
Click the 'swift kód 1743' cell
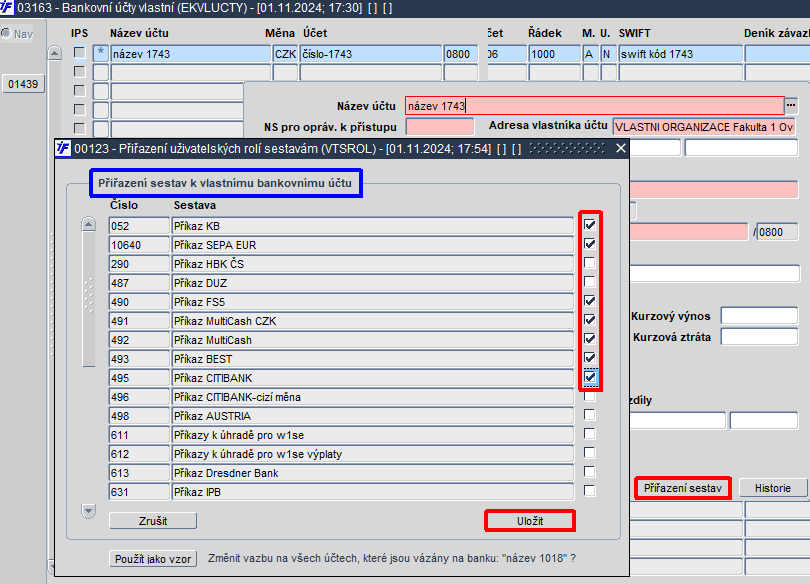pos(680,54)
